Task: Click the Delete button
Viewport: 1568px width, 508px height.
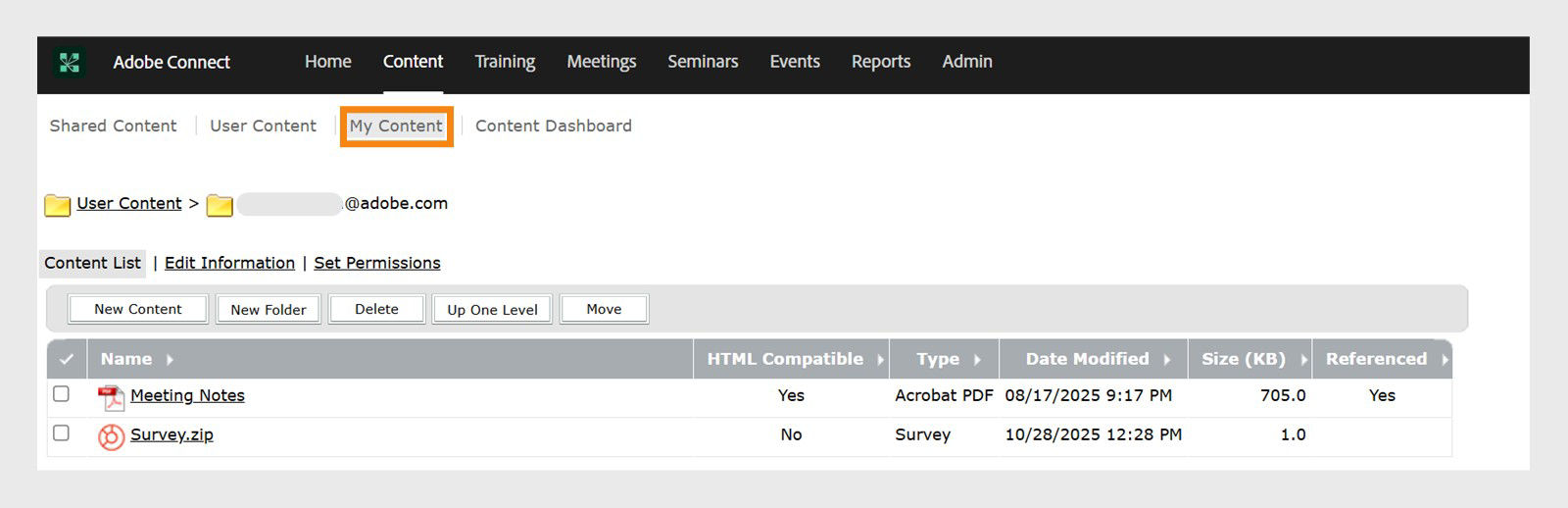Action: tap(376, 309)
